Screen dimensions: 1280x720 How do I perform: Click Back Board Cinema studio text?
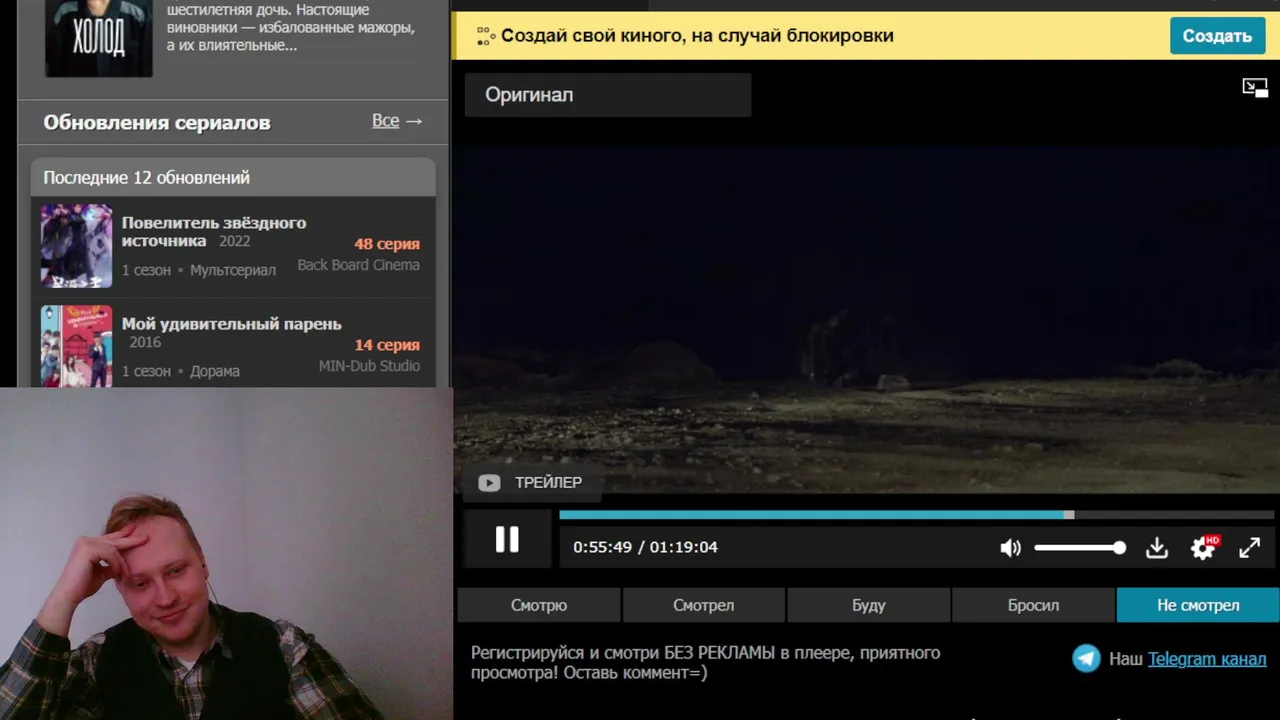tap(358, 265)
